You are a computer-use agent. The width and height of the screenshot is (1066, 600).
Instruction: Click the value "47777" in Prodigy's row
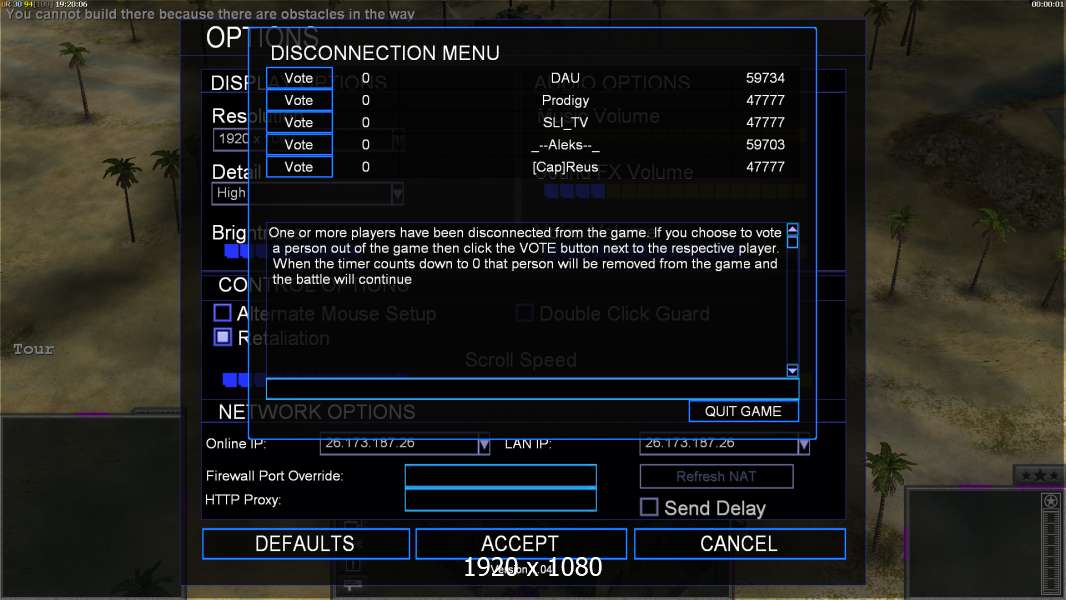tap(765, 101)
